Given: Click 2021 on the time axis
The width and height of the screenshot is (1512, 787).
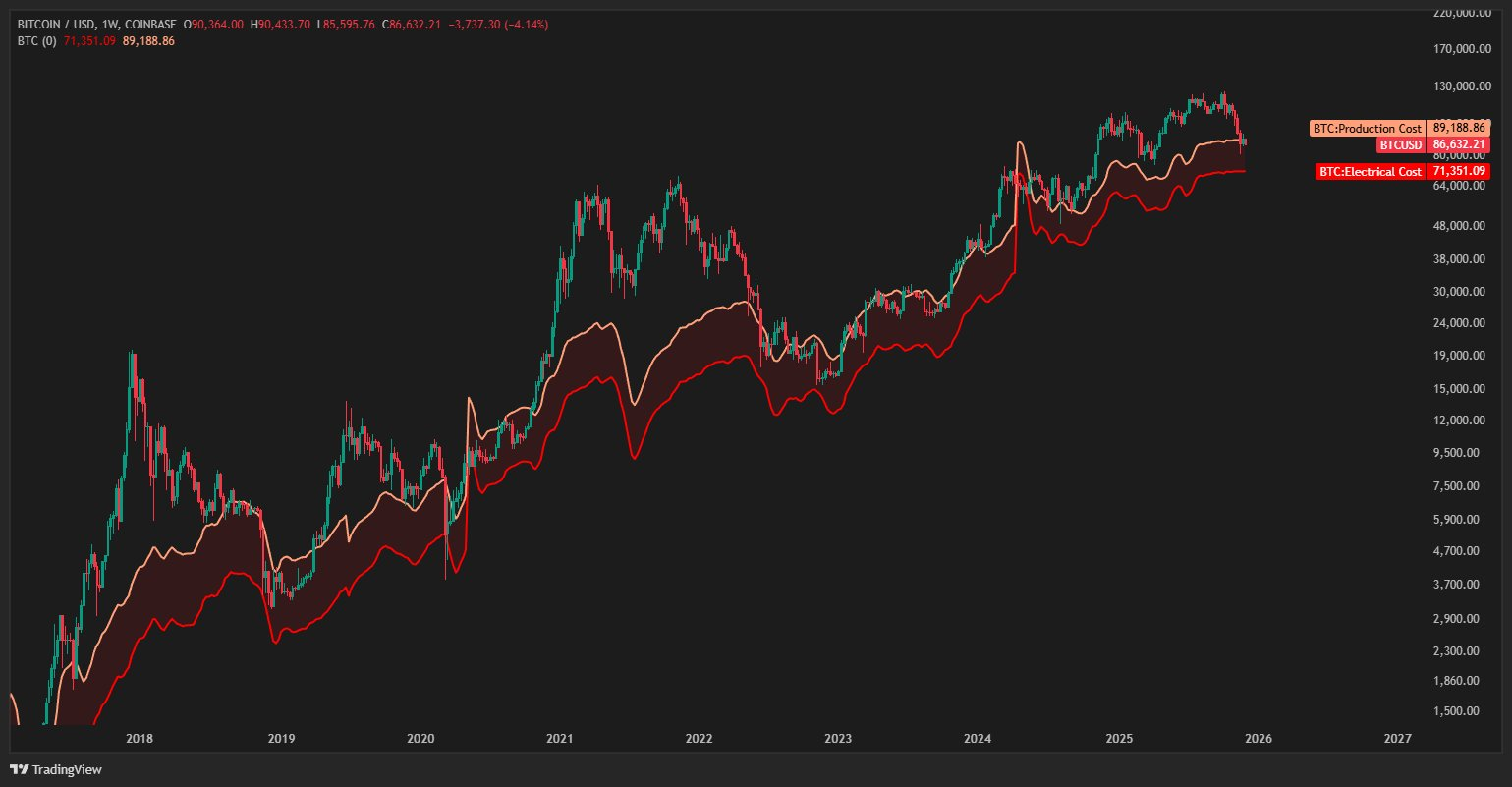Looking at the screenshot, I should [560, 739].
